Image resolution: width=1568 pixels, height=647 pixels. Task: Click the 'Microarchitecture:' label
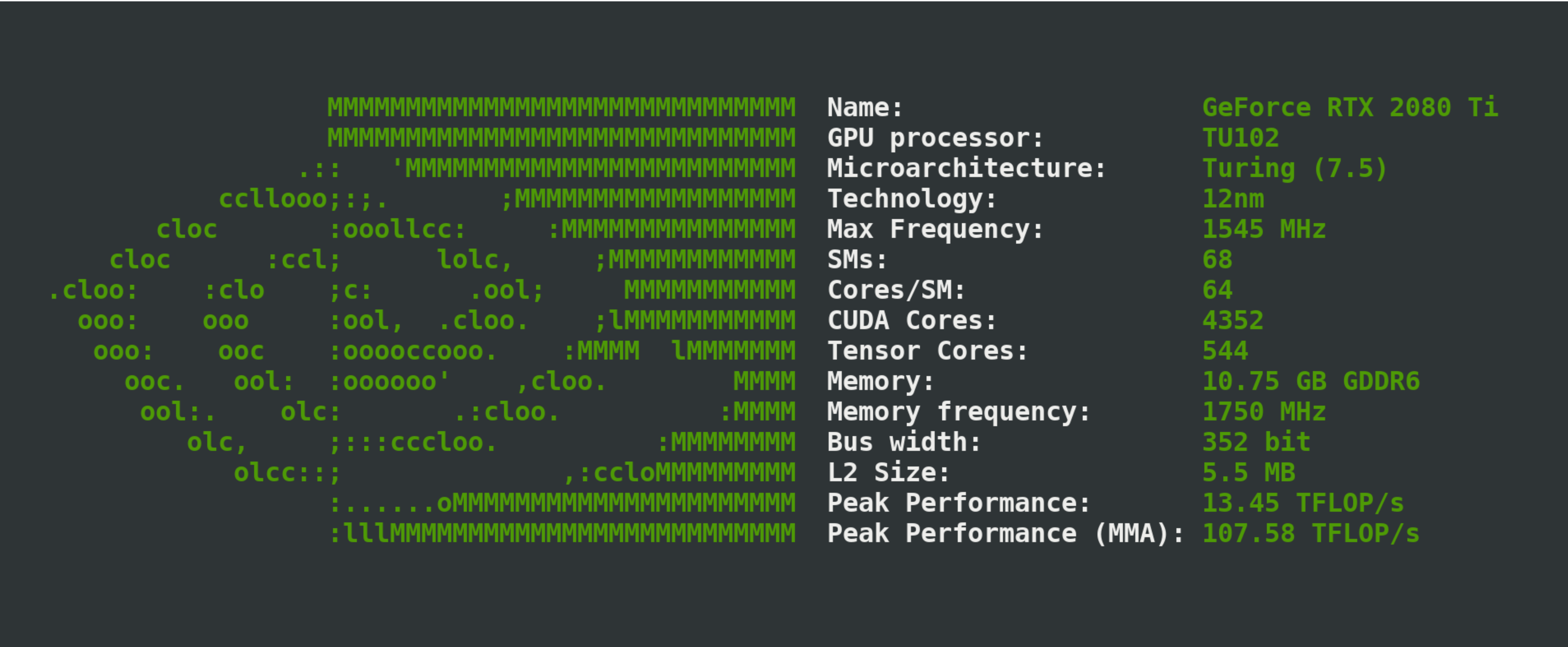point(966,169)
